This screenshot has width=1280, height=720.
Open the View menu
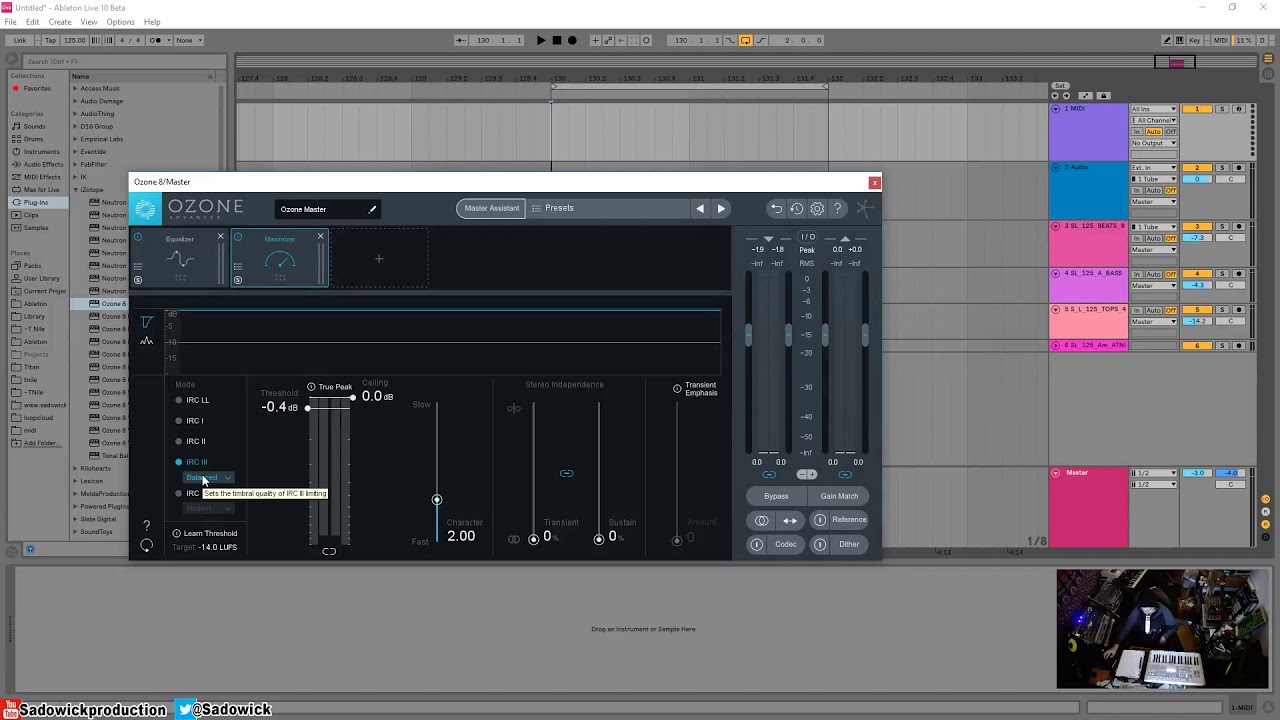tap(89, 22)
